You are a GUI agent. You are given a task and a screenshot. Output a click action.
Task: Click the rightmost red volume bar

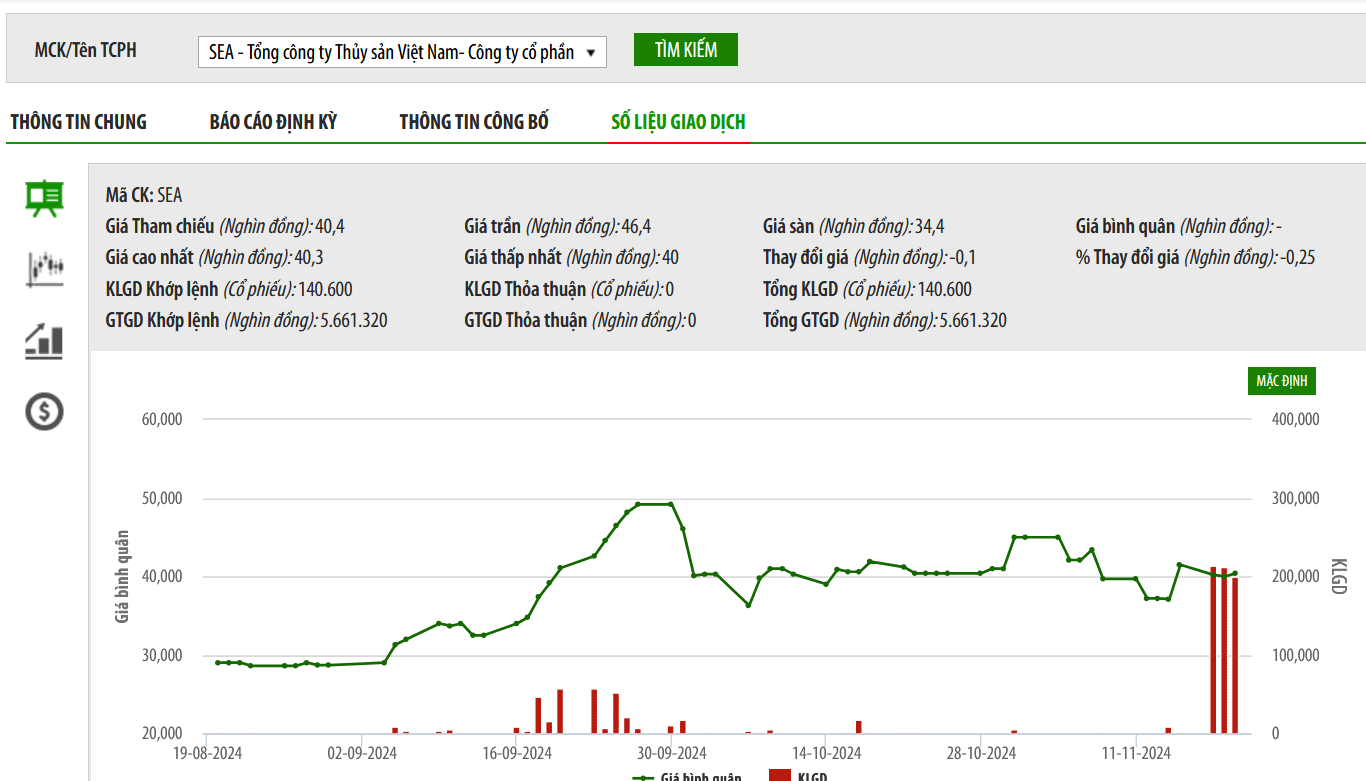click(x=1235, y=655)
